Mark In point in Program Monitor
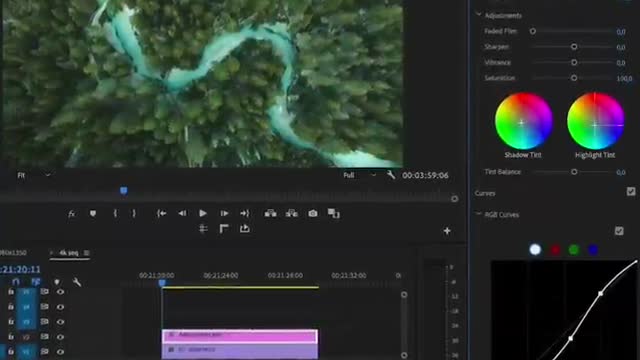Viewport: 640px width, 360px height. (x=116, y=213)
